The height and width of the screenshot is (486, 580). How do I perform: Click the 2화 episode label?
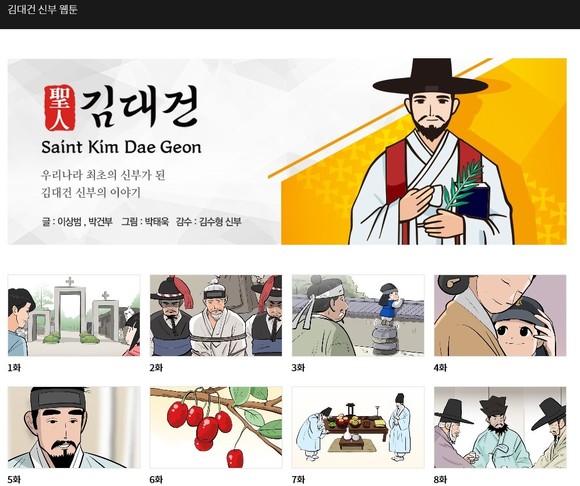tap(156, 368)
